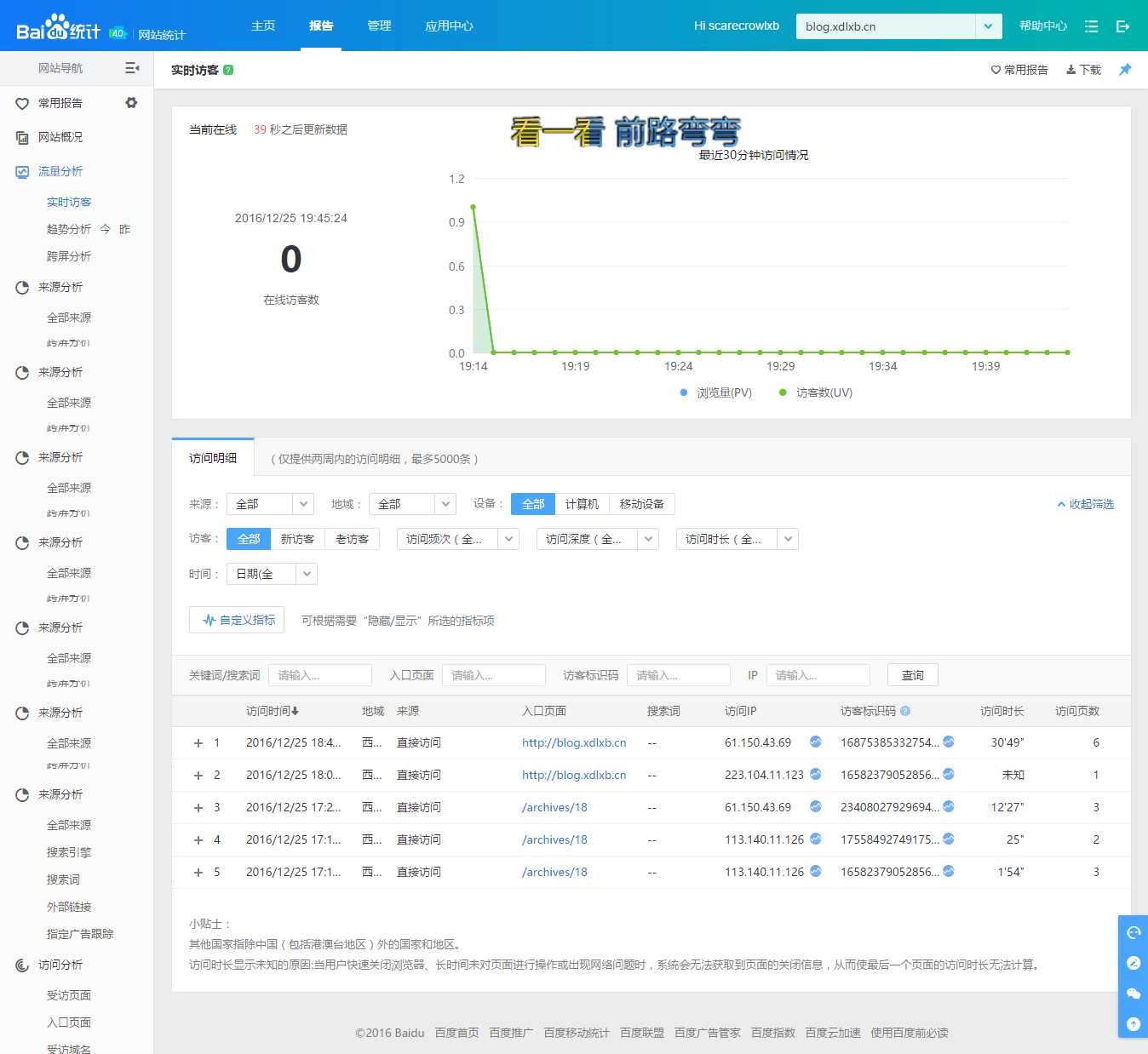Open /archives/18 link in row 3
This screenshot has height=1054, width=1148.
[x=554, y=807]
